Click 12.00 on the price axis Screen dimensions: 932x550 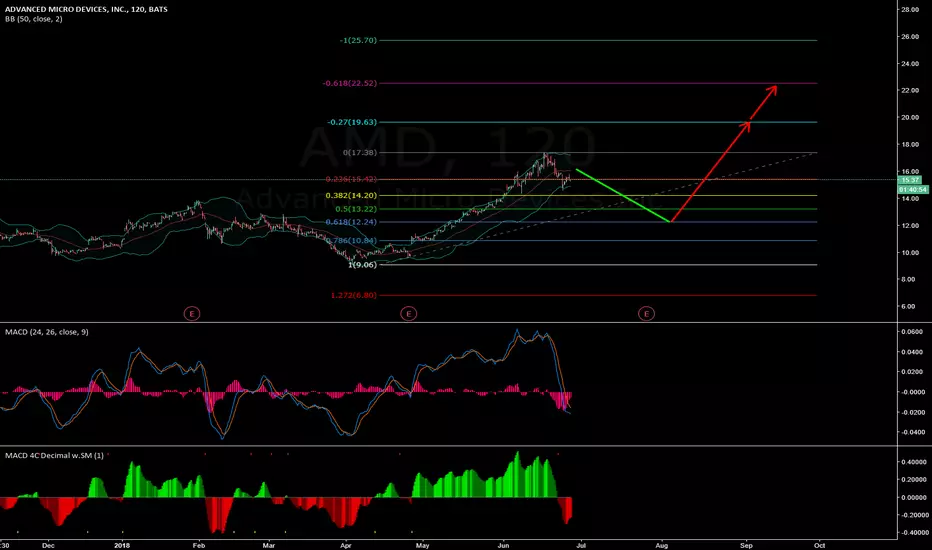point(910,226)
